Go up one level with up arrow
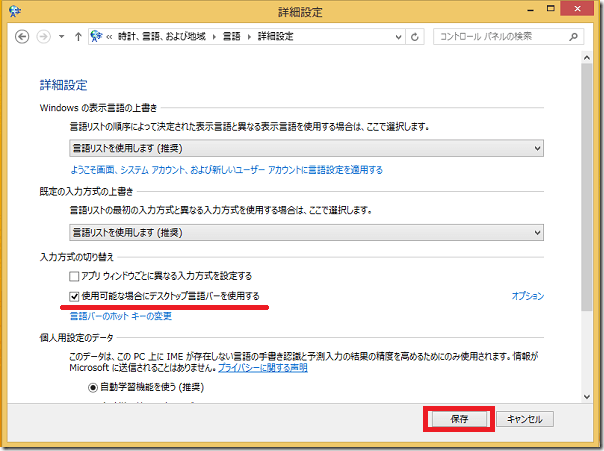This screenshot has width=604, height=451. tap(76, 37)
